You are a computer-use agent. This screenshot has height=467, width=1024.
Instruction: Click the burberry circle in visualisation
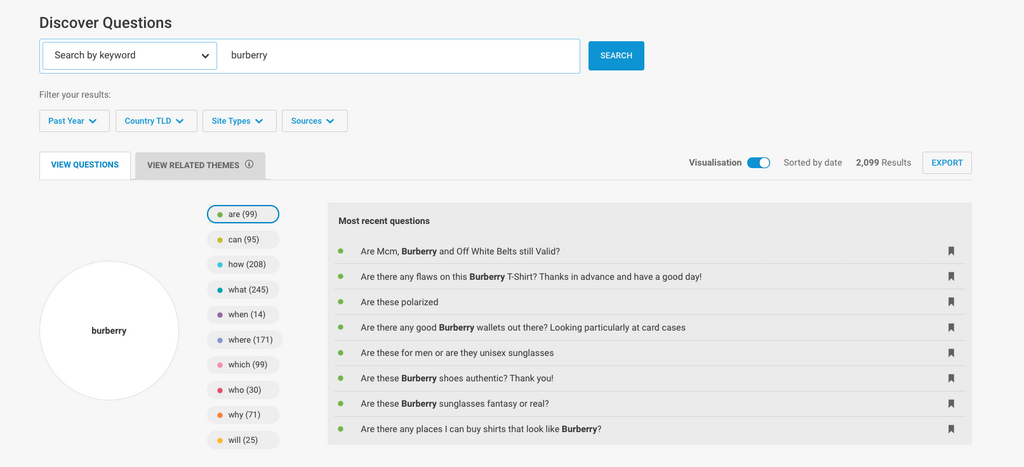[x=109, y=331]
